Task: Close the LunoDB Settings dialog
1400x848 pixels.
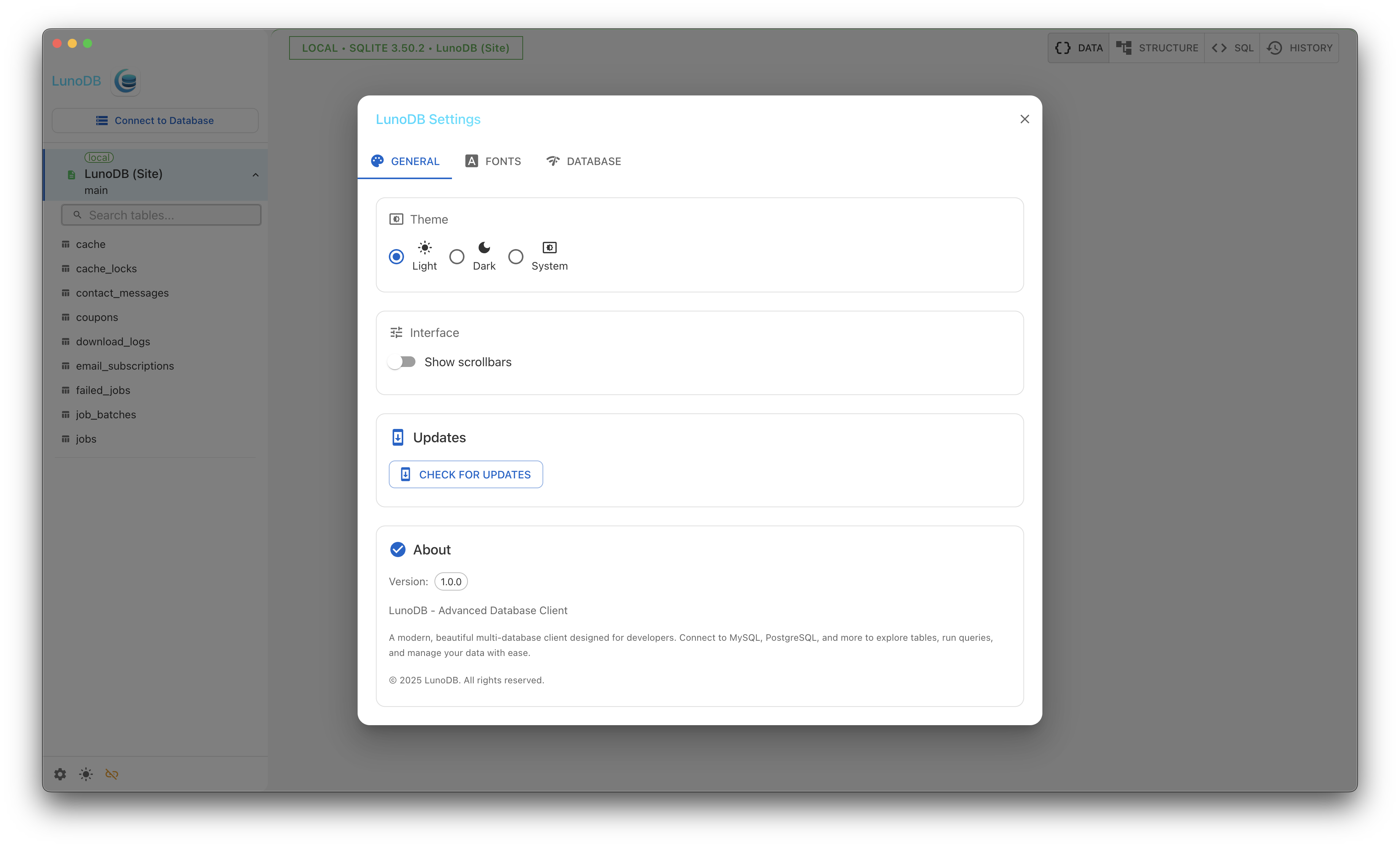Action: click(x=1025, y=119)
